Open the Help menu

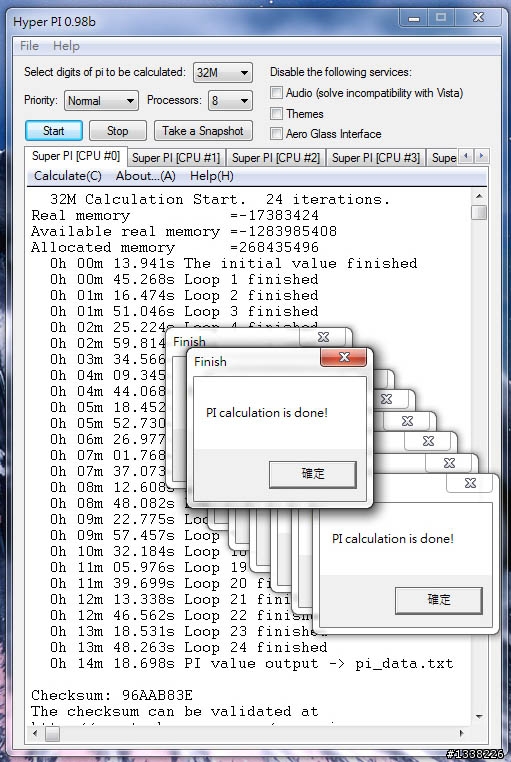click(x=66, y=46)
